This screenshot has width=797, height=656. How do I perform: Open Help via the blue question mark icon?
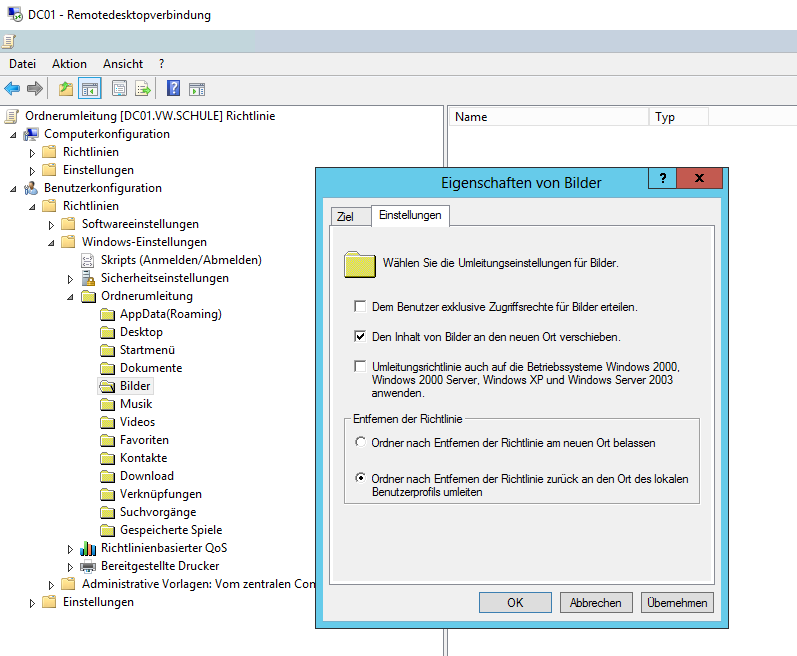(173, 89)
